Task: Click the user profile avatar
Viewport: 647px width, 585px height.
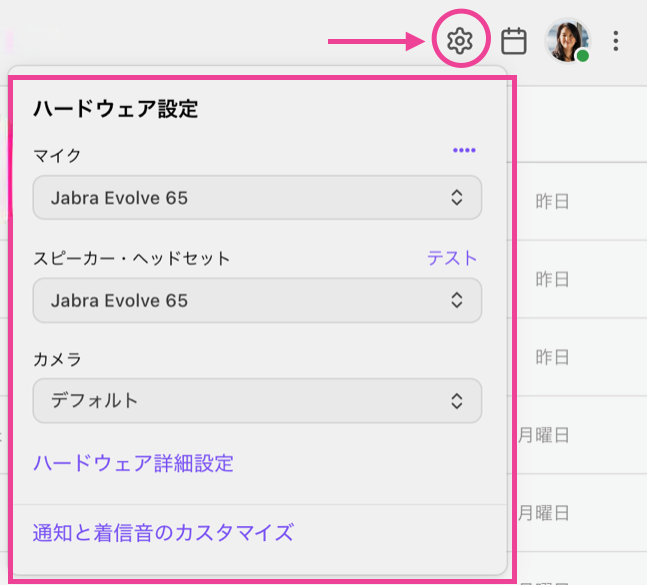Action: [x=566, y=40]
